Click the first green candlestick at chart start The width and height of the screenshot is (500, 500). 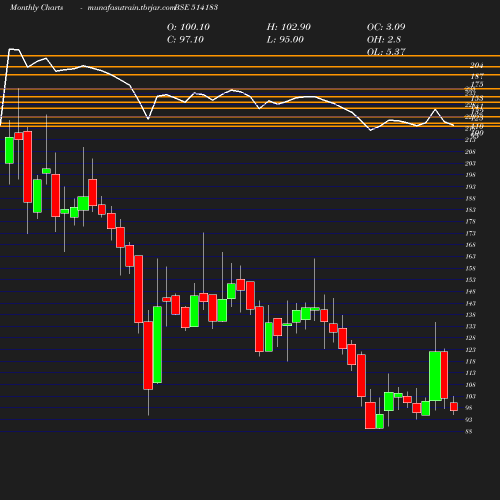tap(9, 150)
